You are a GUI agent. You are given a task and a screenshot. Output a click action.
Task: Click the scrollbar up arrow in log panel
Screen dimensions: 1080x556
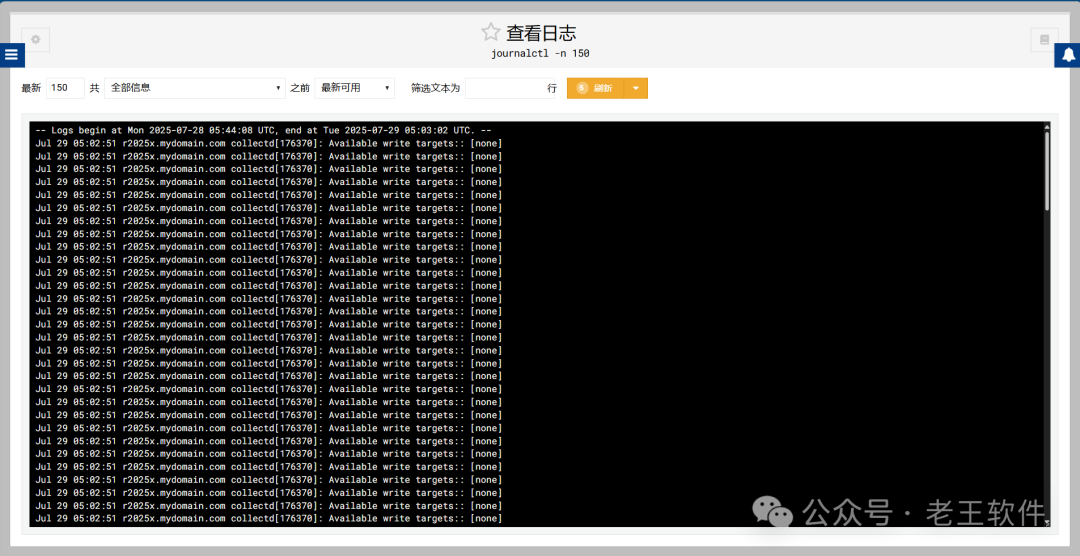(1047, 127)
